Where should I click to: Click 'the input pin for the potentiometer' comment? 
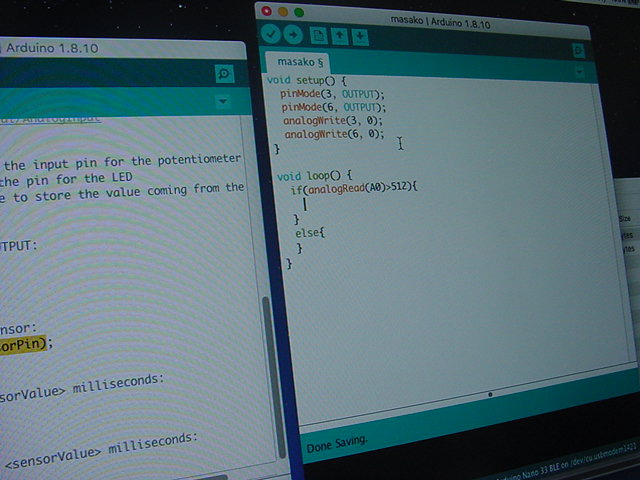pyautogui.click(x=122, y=162)
